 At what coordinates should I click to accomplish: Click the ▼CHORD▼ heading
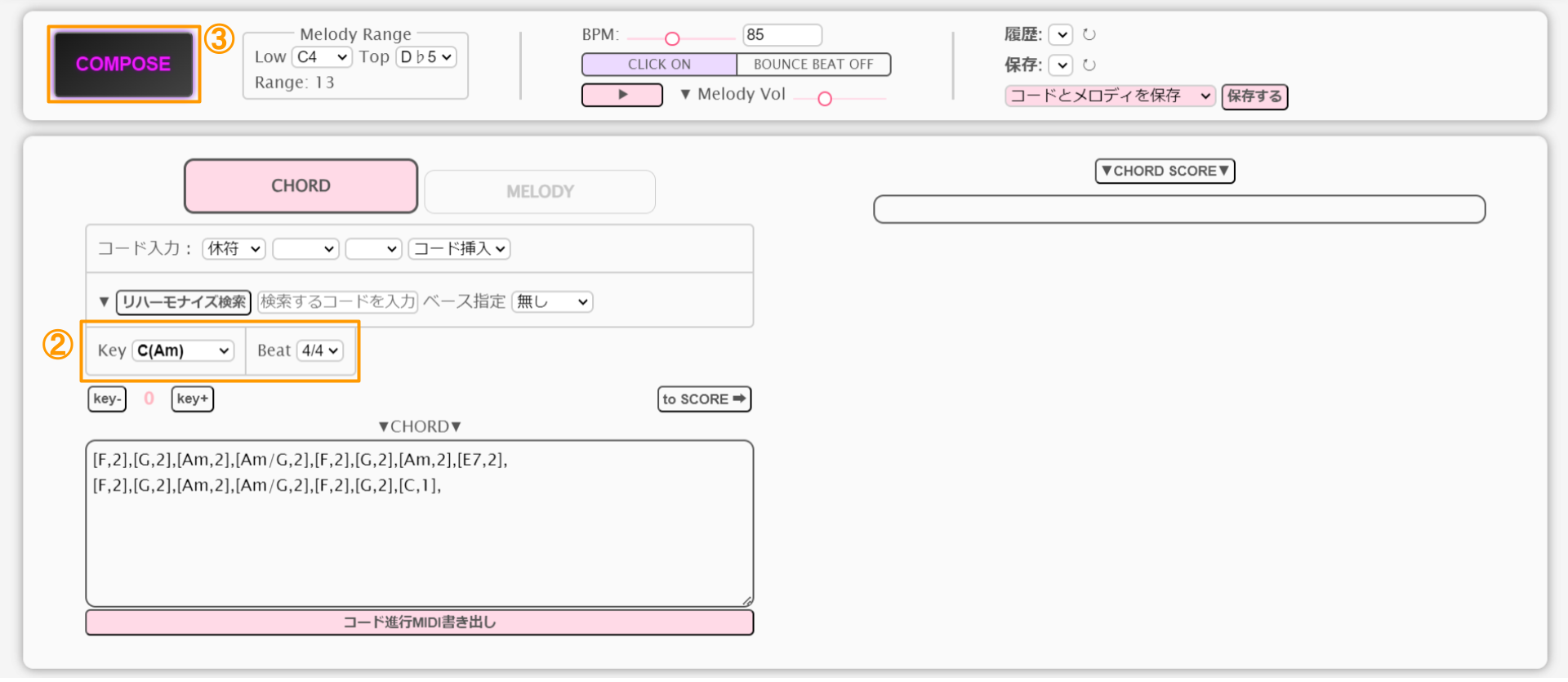[420, 426]
